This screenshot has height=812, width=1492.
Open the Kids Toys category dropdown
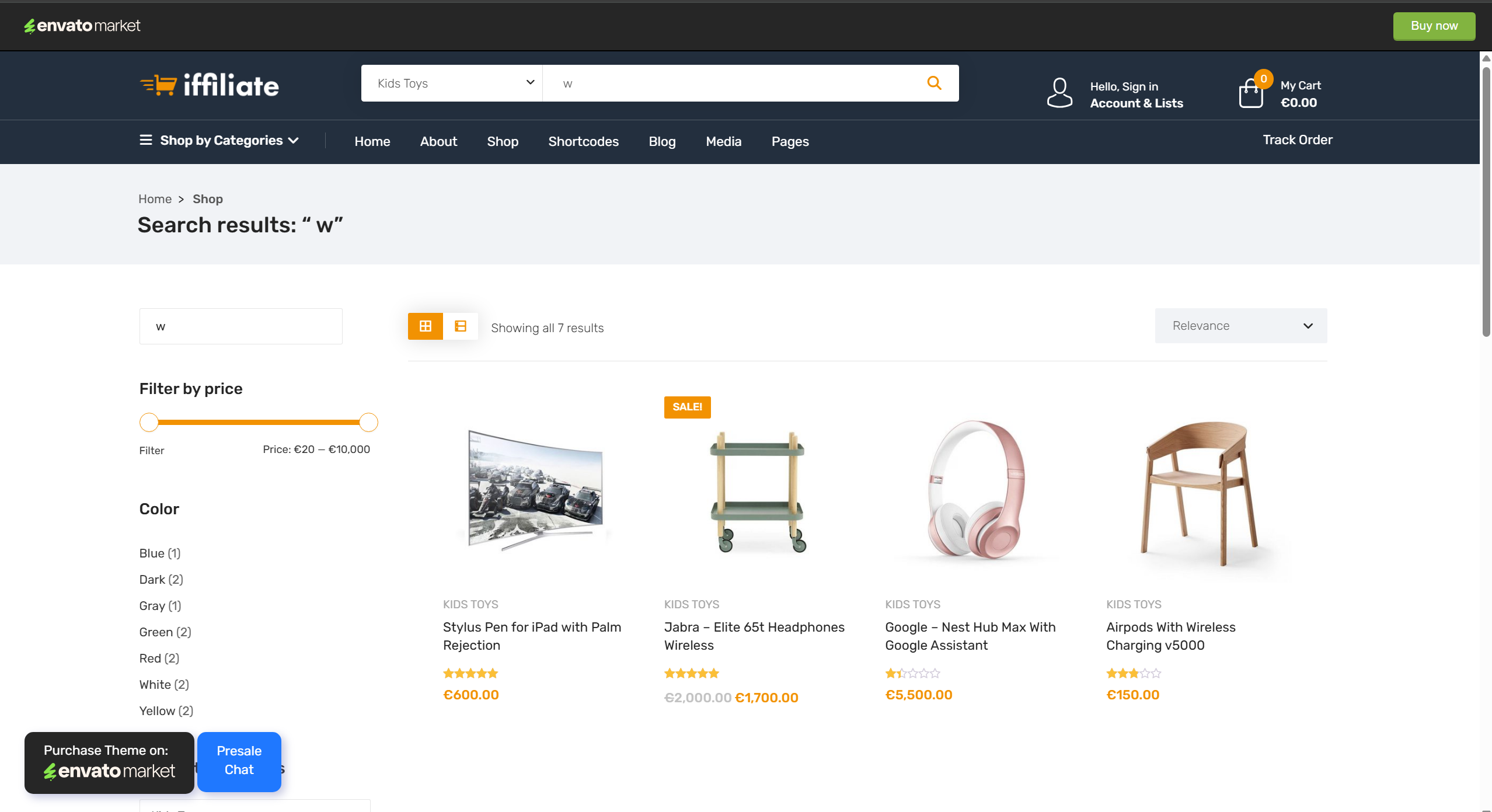click(452, 83)
